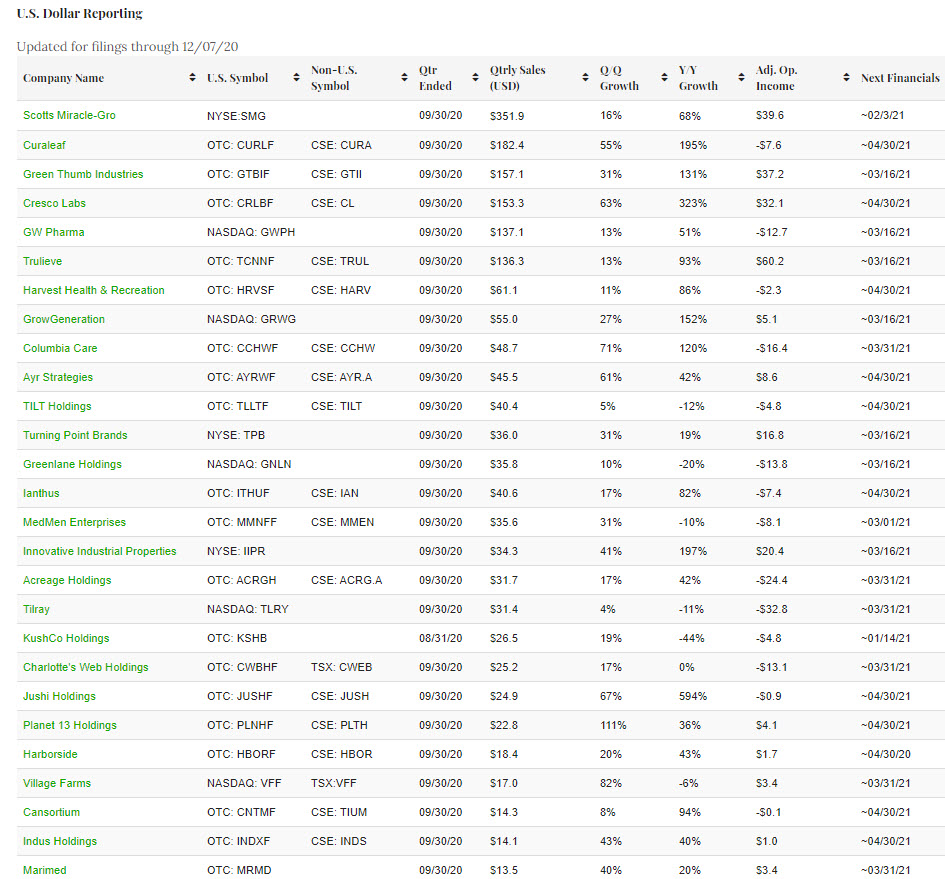The image size is (945, 879).
Task: Sort by Q/Q Growth using arrow icon
Action: tap(664, 78)
